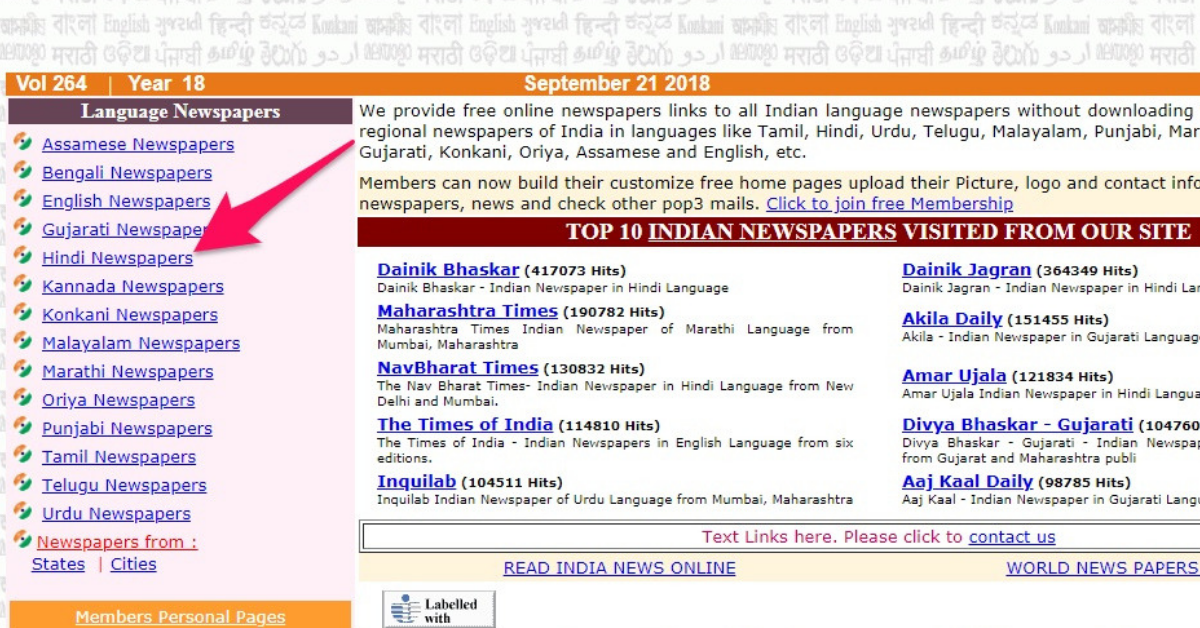Viewport: 1200px width, 628px height.
Task: Click the bullet icon beside Assamese Newspapers
Action: point(24,143)
